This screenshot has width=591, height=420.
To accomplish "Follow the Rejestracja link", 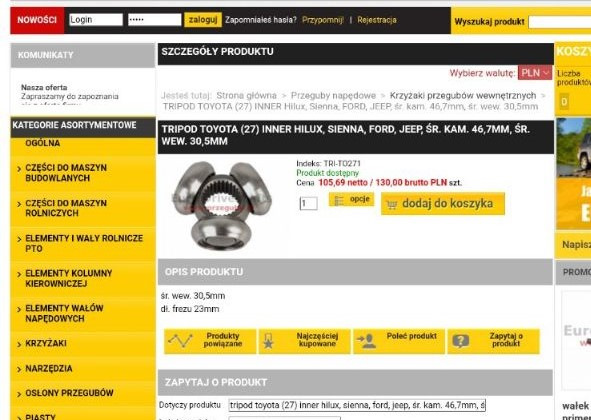I will coord(377,20).
